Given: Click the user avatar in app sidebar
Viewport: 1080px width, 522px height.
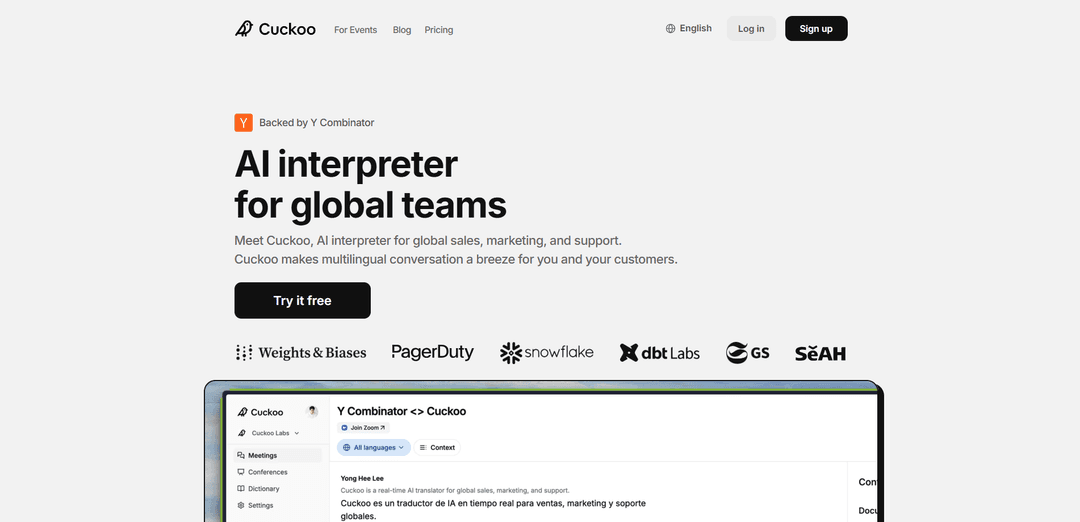Looking at the screenshot, I should pyautogui.click(x=312, y=412).
